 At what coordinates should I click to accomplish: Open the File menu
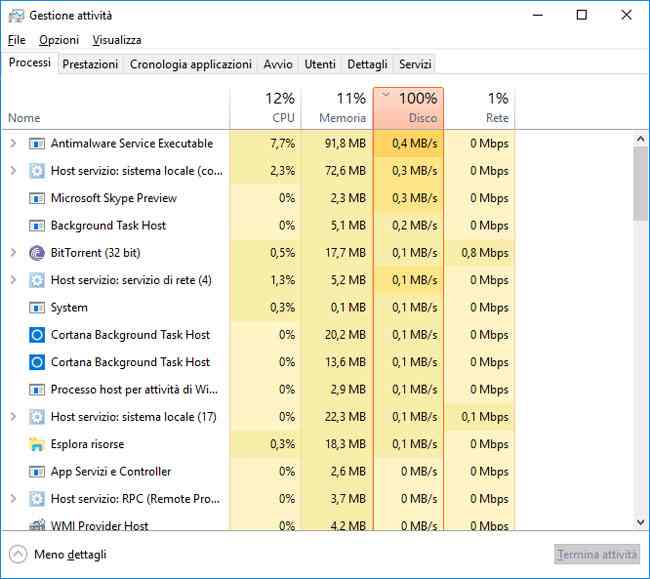(17, 40)
